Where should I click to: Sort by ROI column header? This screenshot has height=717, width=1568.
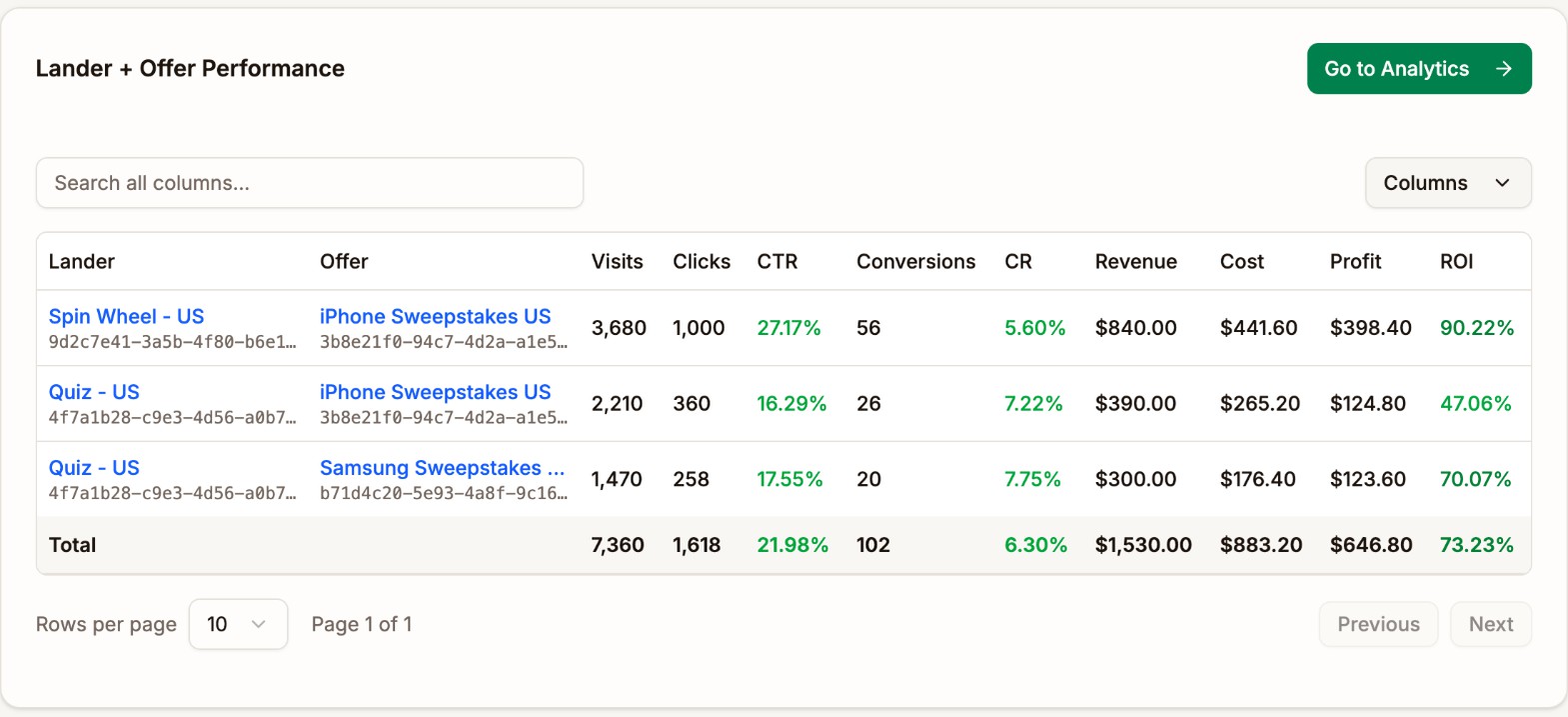1456,261
